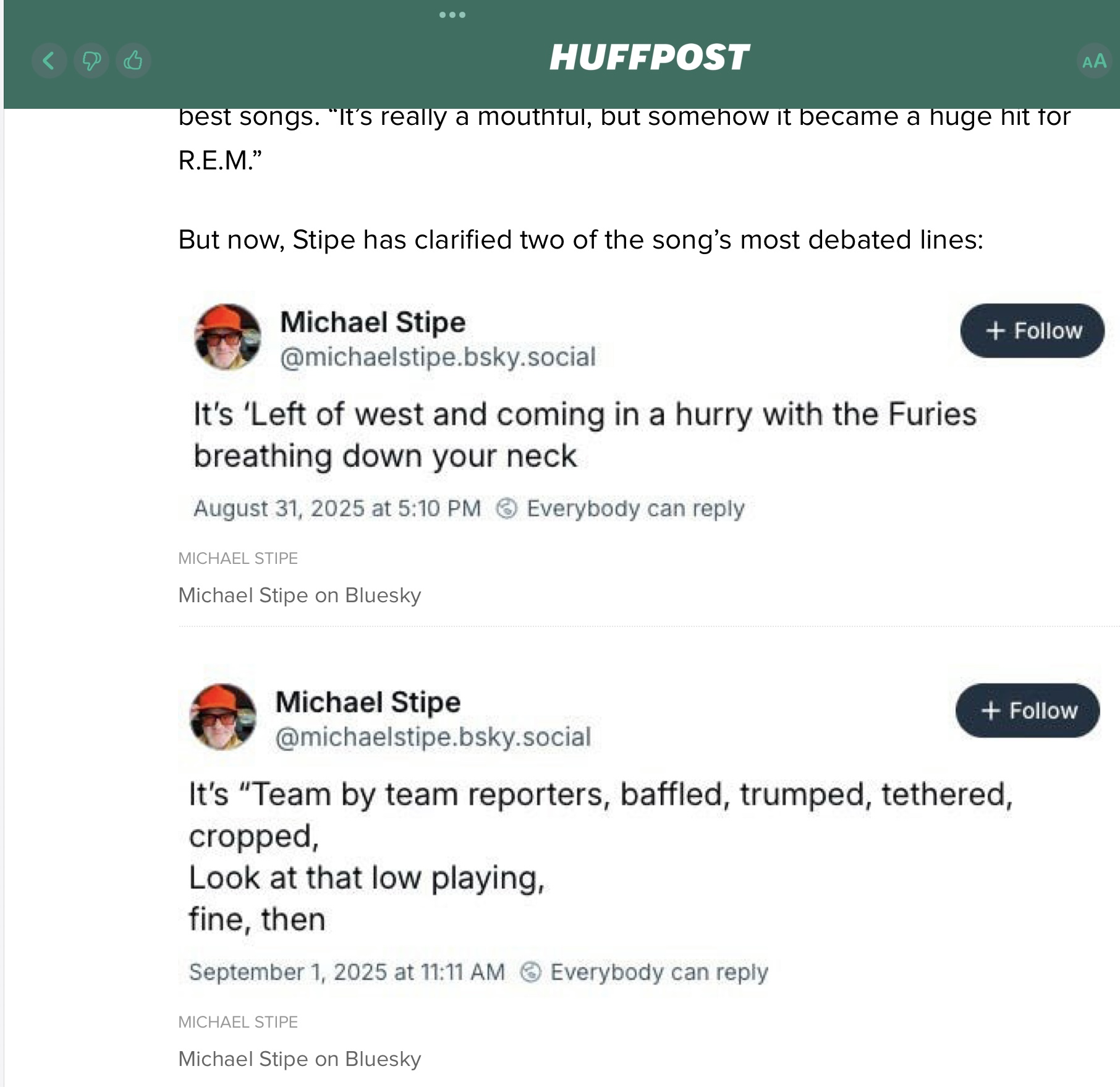The width and height of the screenshot is (1120, 1087).
Task: Follow Michael Stipe on the second post
Action: (1027, 710)
